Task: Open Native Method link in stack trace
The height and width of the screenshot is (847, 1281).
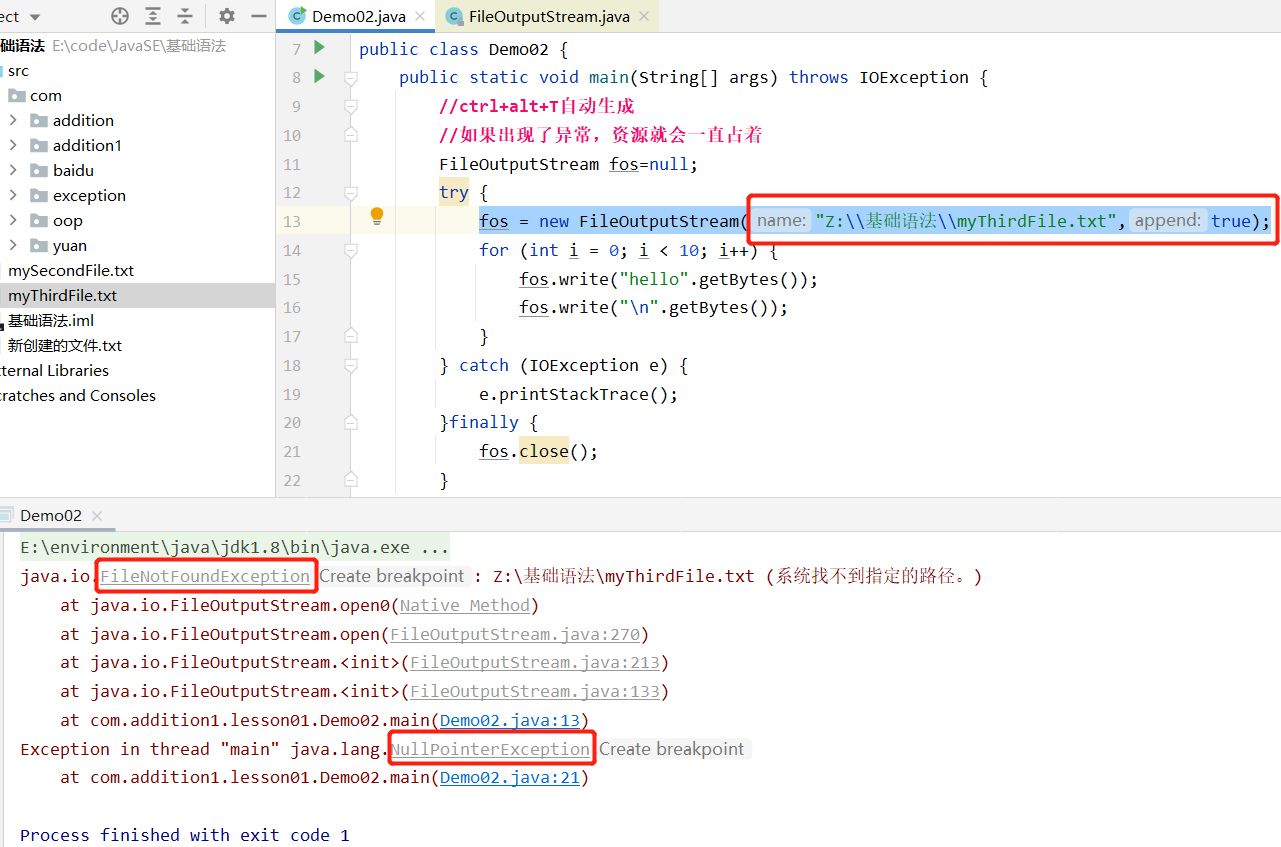Action: [465, 605]
